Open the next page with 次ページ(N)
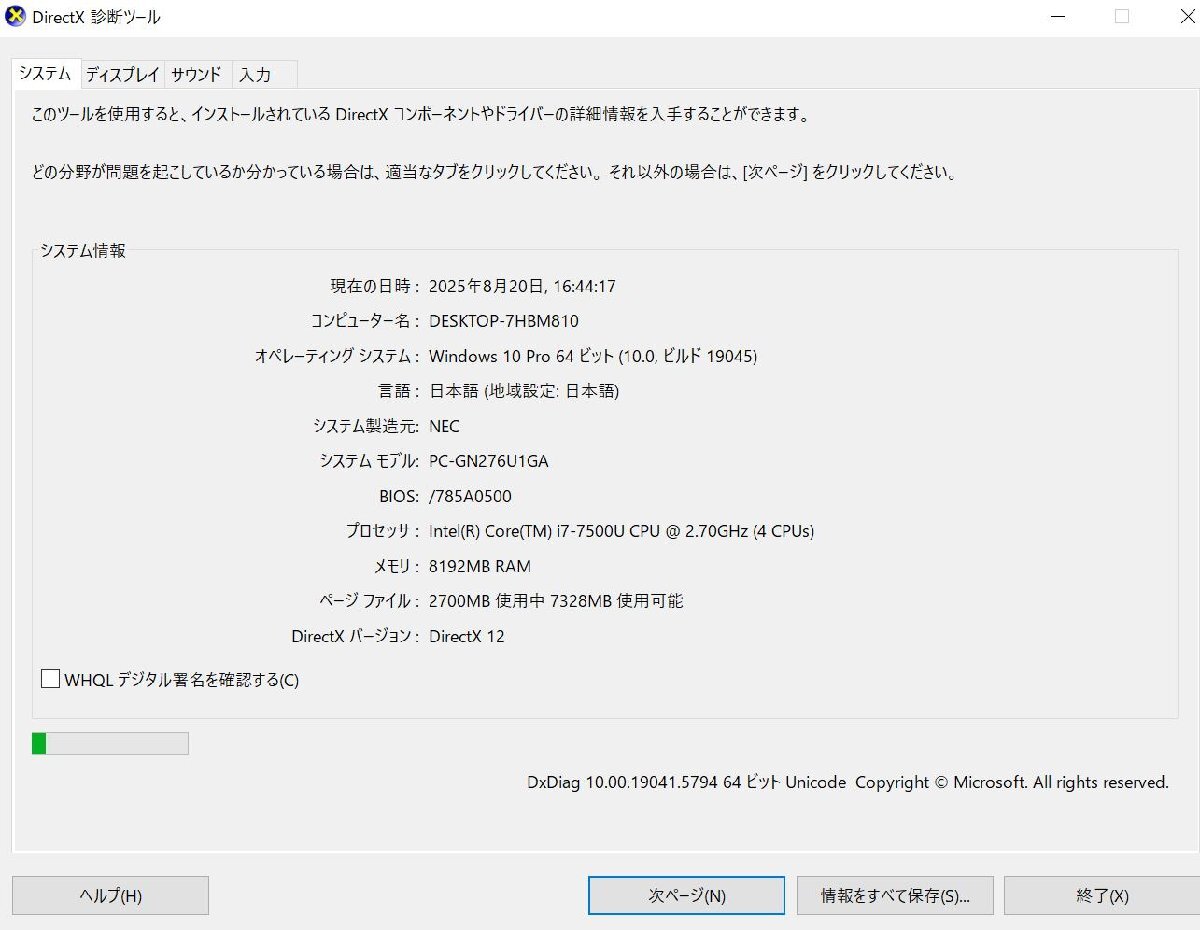This screenshot has height=930, width=1200. [x=685, y=895]
